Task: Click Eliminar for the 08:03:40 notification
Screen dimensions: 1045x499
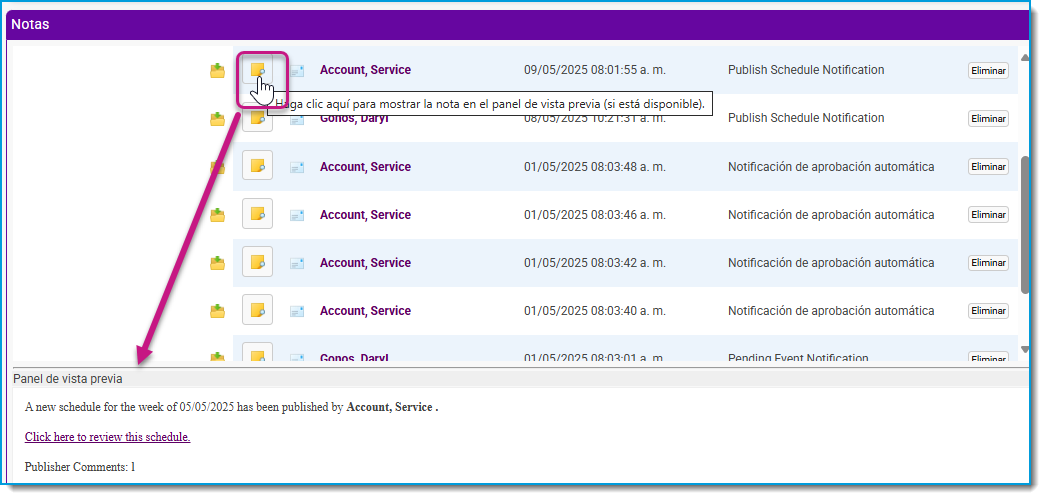Action: 988,310
